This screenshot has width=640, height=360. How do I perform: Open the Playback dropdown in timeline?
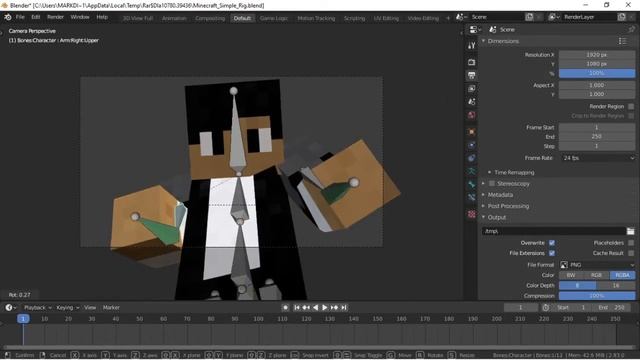click(38, 307)
